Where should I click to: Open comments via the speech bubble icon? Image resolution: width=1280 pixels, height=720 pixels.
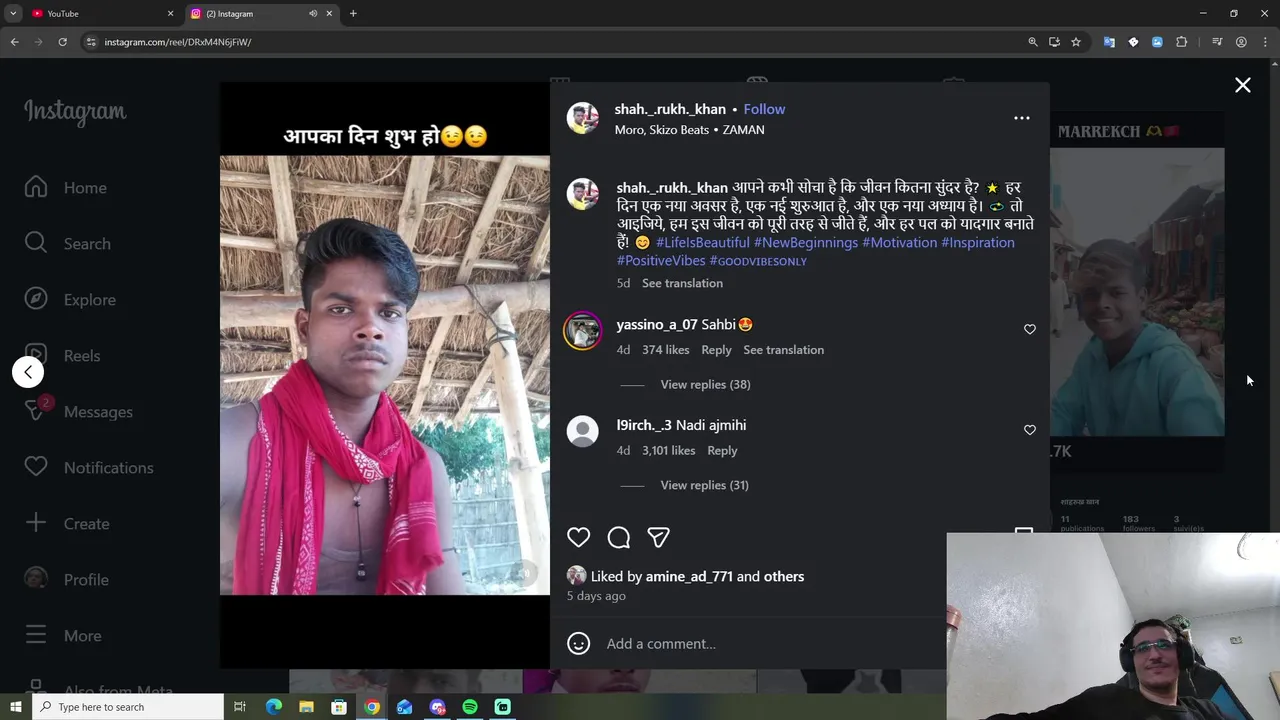pos(618,537)
